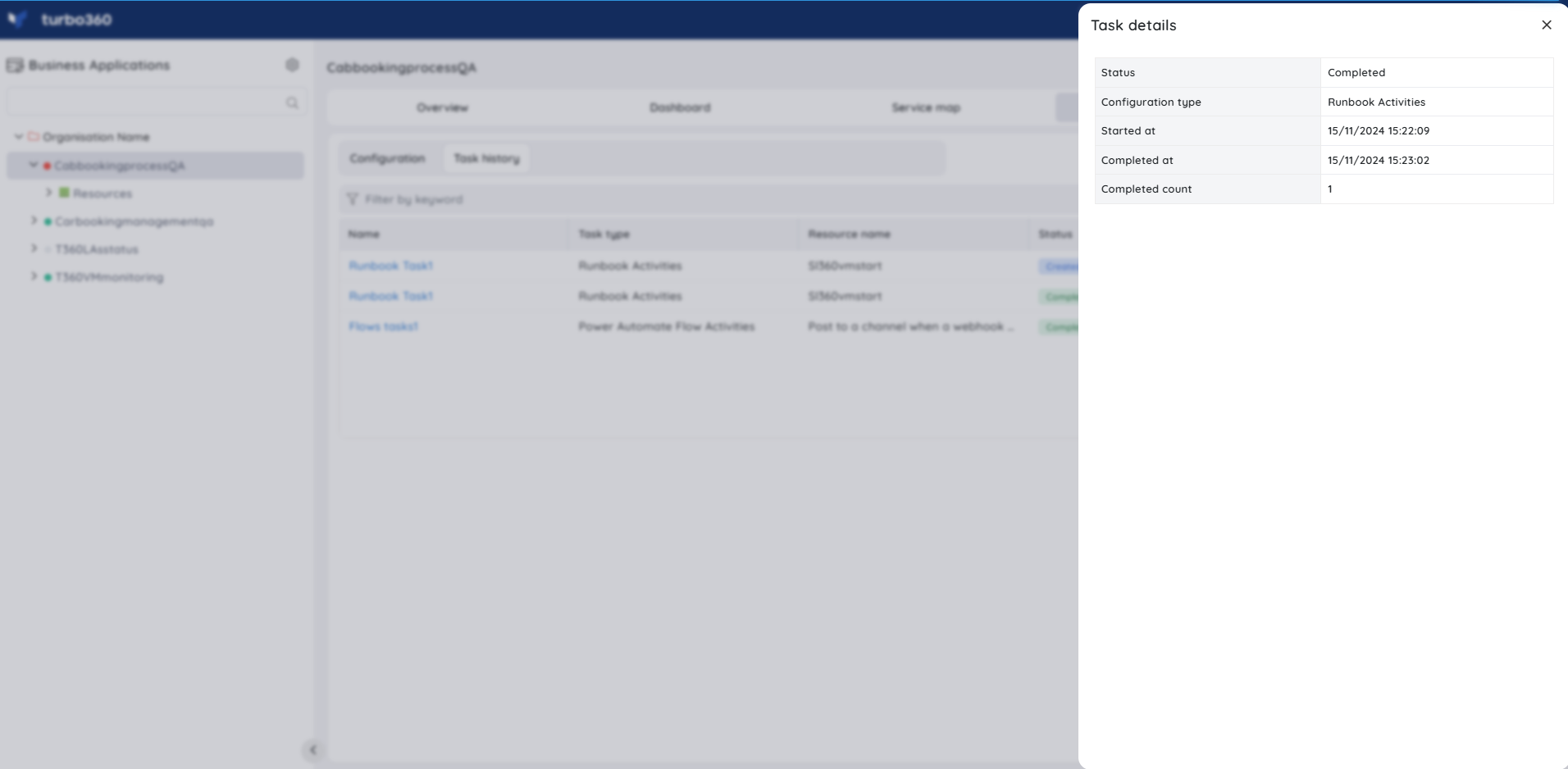Expand the Resources node chevron
Viewport: 1568px width, 769px height.
[48, 193]
